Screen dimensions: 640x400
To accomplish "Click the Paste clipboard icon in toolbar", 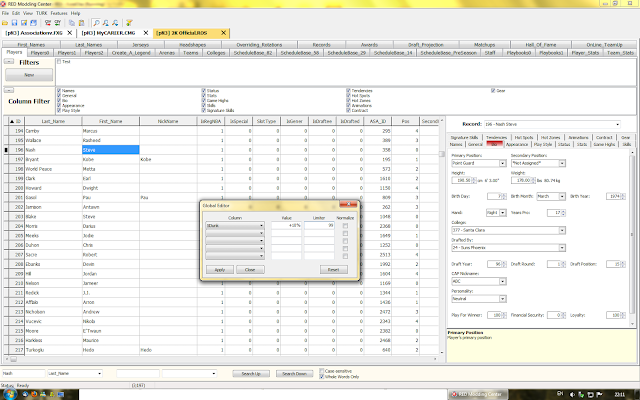I will pyautogui.click(x=81, y=23).
